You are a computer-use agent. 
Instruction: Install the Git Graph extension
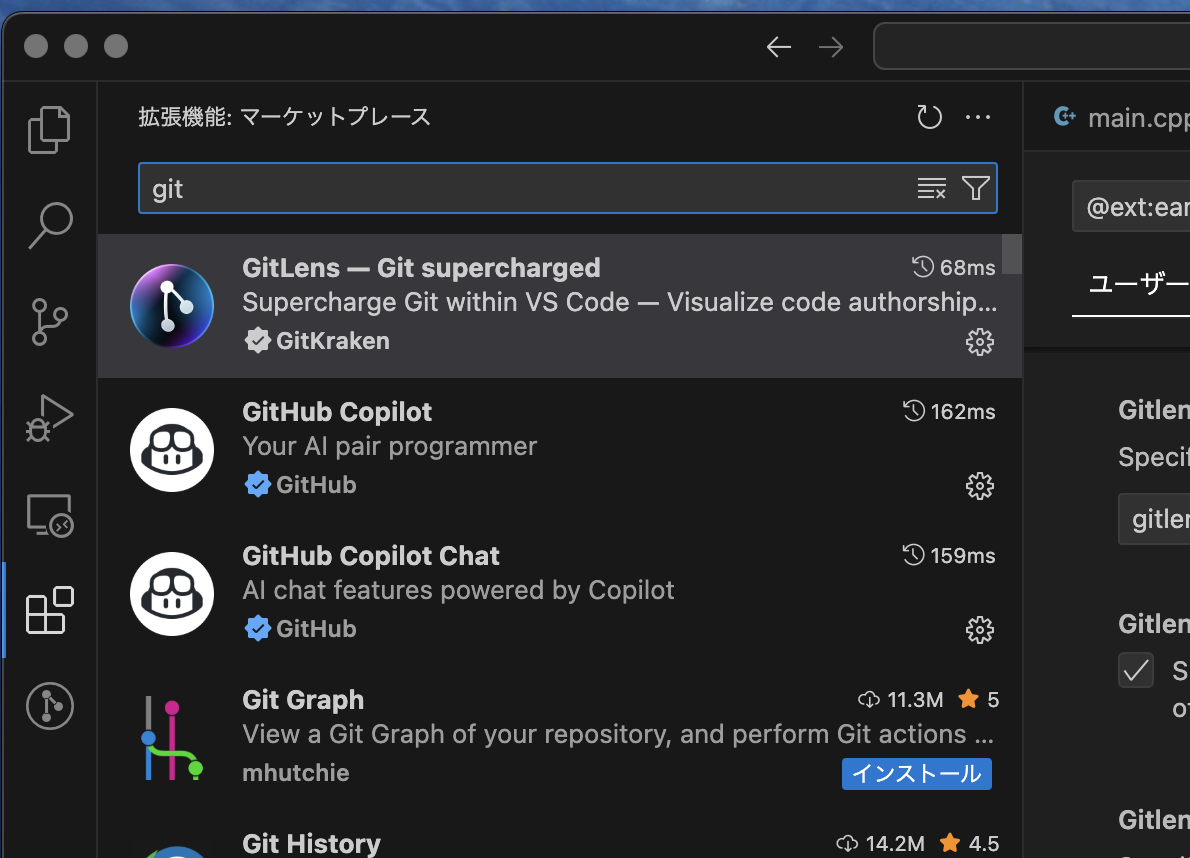point(917,774)
